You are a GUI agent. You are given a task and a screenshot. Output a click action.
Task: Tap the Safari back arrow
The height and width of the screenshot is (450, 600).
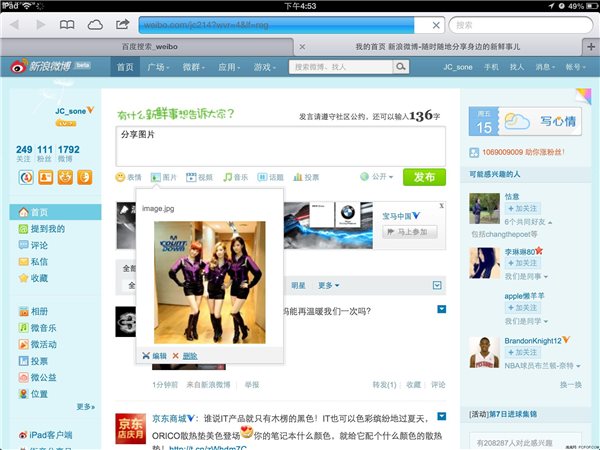[15, 25]
